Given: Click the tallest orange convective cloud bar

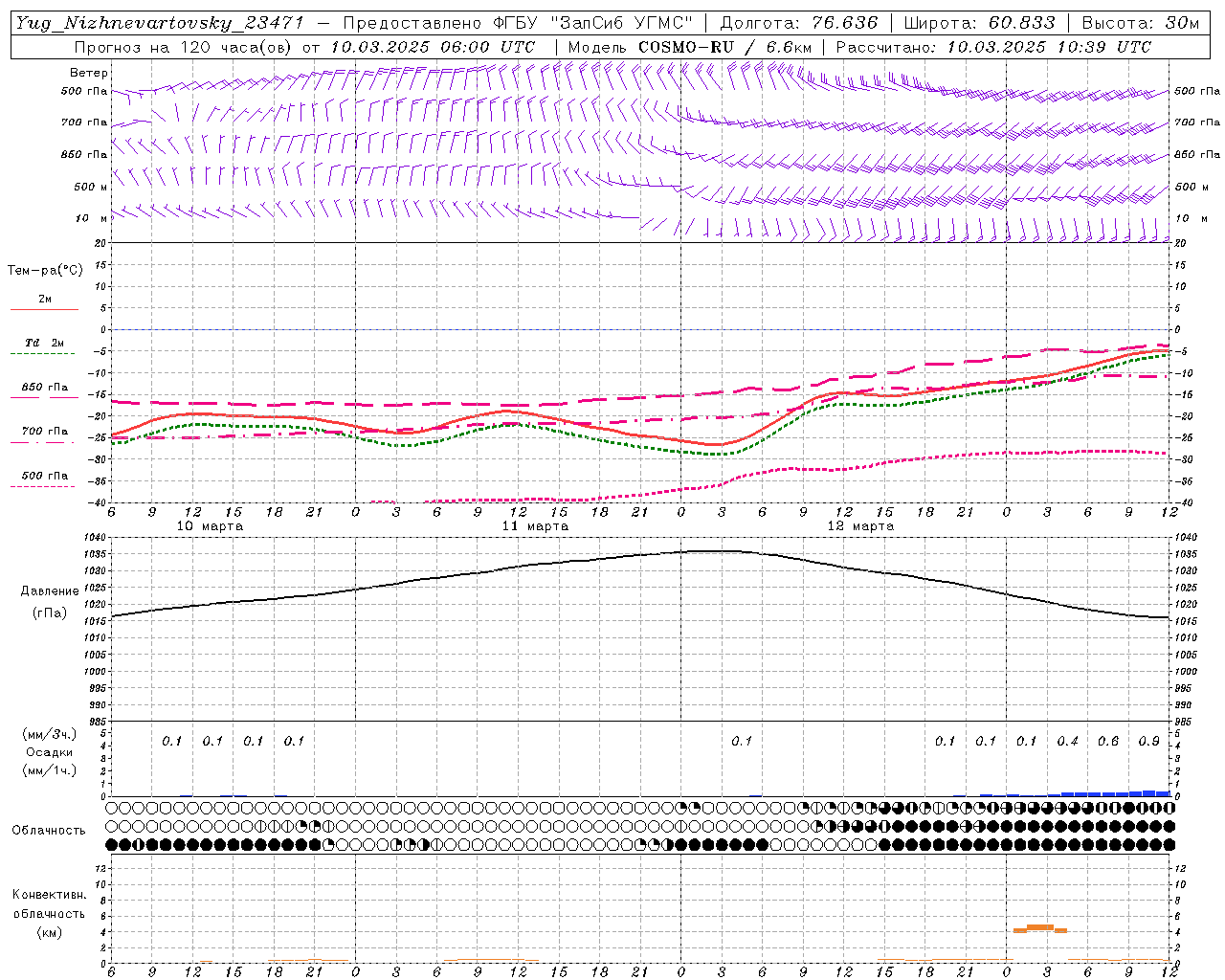Looking at the screenshot, I should pos(1040,926).
